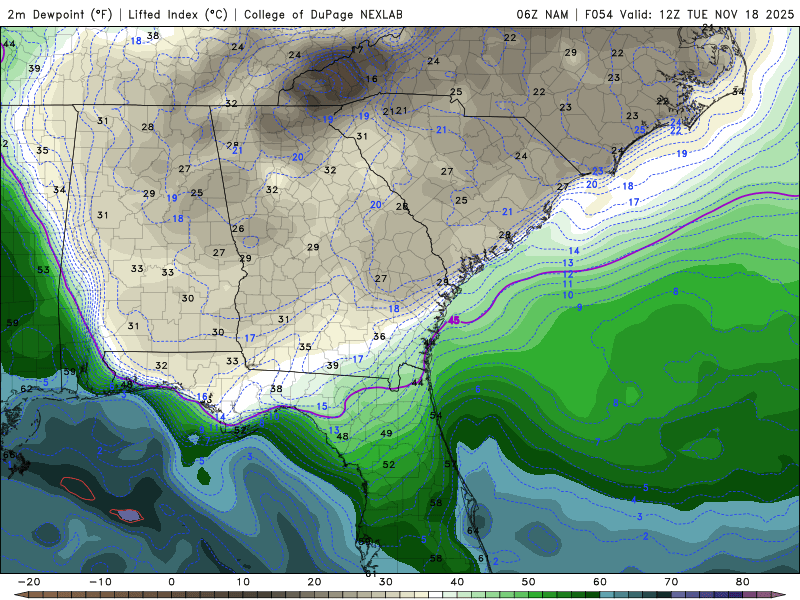Click the '-10' label on the color scale
Screen dimensions: 800x600
(100, 582)
